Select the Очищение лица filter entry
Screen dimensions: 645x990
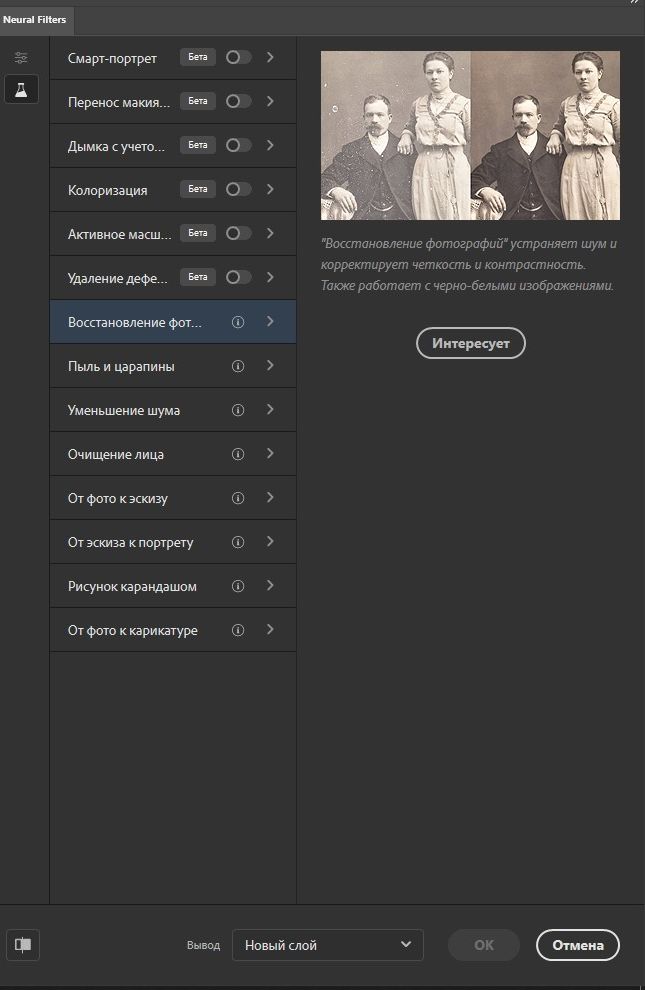(173, 453)
